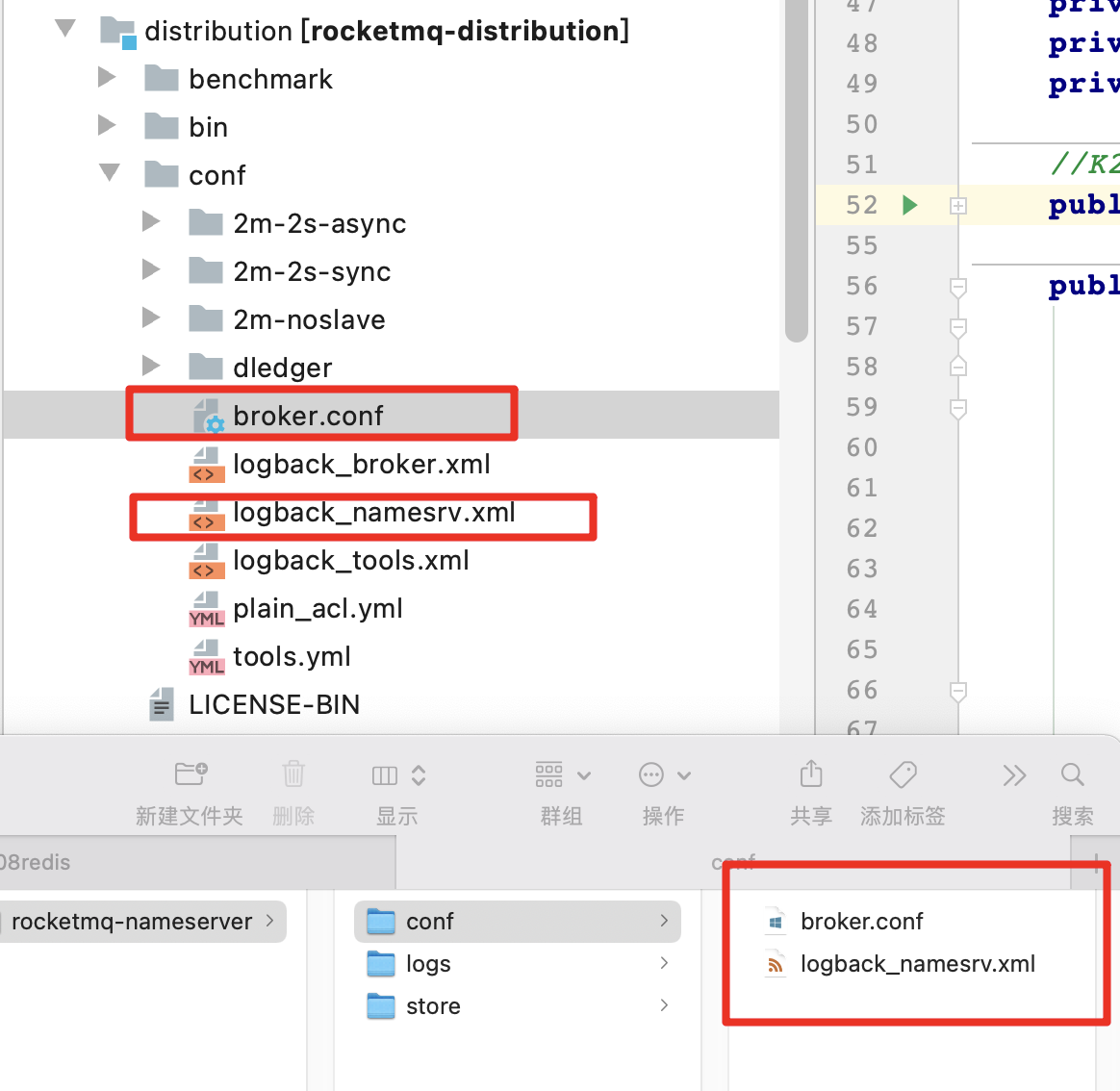The height and width of the screenshot is (1091, 1120).
Task: Select logback_tools.xml file
Action: click(x=350, y=561)
